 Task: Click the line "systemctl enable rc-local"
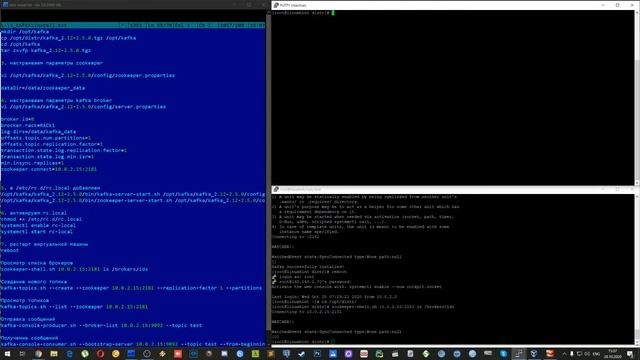pyautogui.click(x=38, y=225)
